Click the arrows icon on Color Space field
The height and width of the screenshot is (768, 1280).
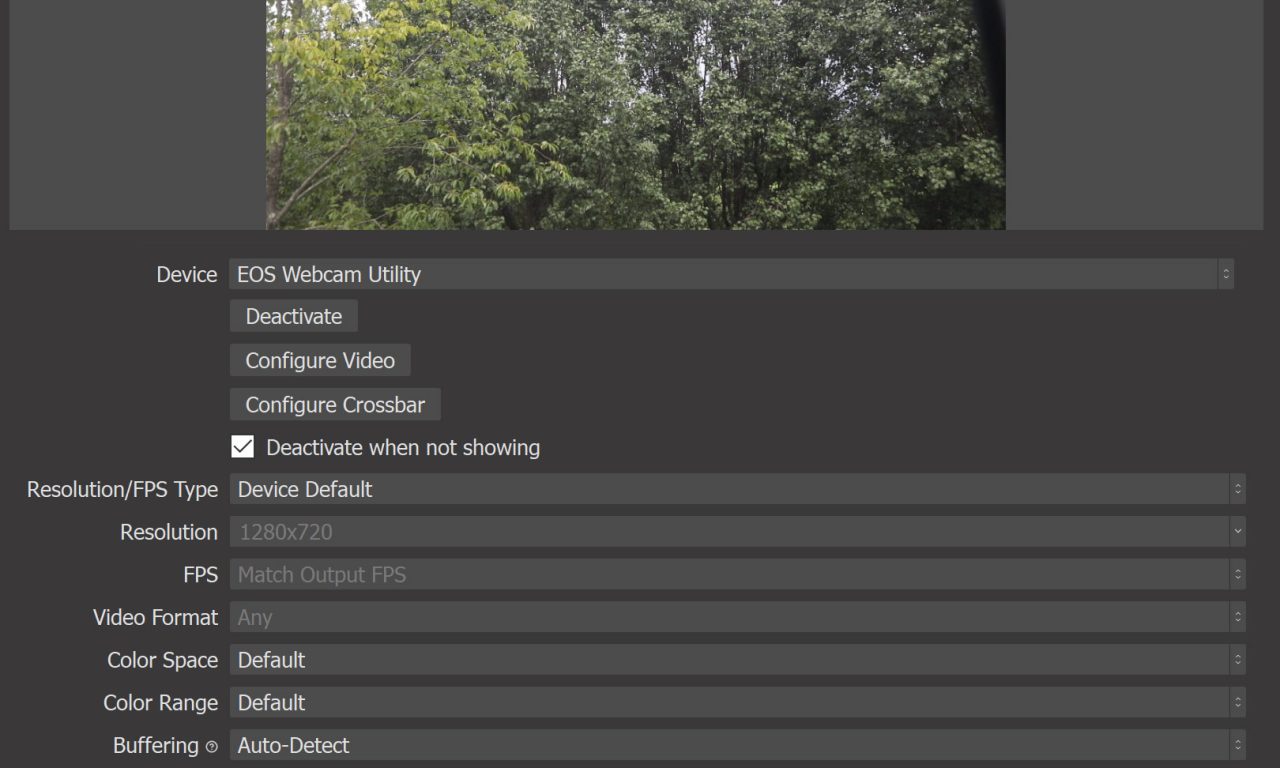(x=1238, y=660)
